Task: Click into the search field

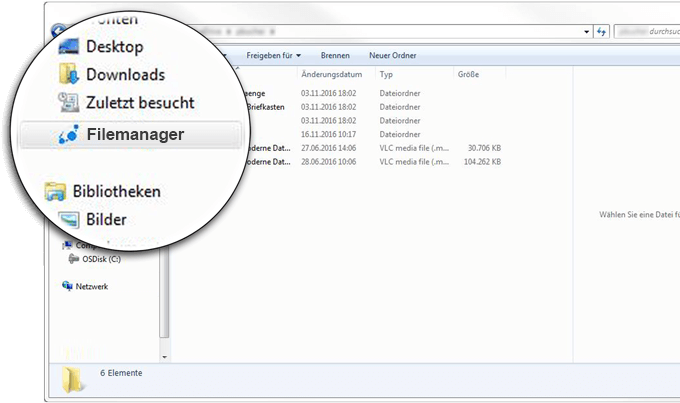Action: [647, 32]
